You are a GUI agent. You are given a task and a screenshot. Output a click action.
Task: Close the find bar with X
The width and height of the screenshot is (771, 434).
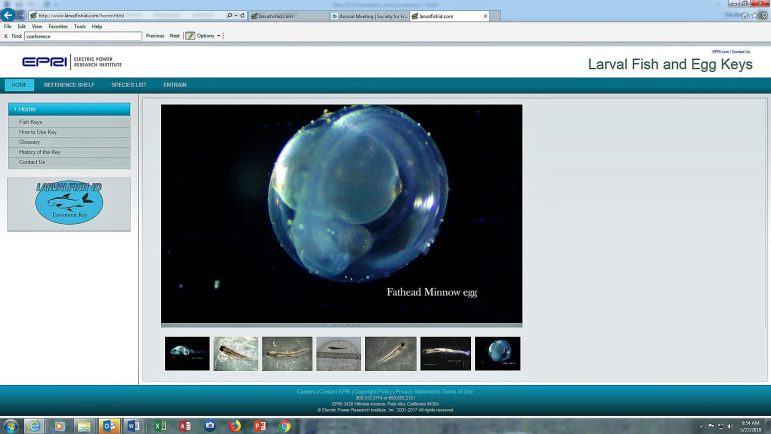click(x=5, y=36)
